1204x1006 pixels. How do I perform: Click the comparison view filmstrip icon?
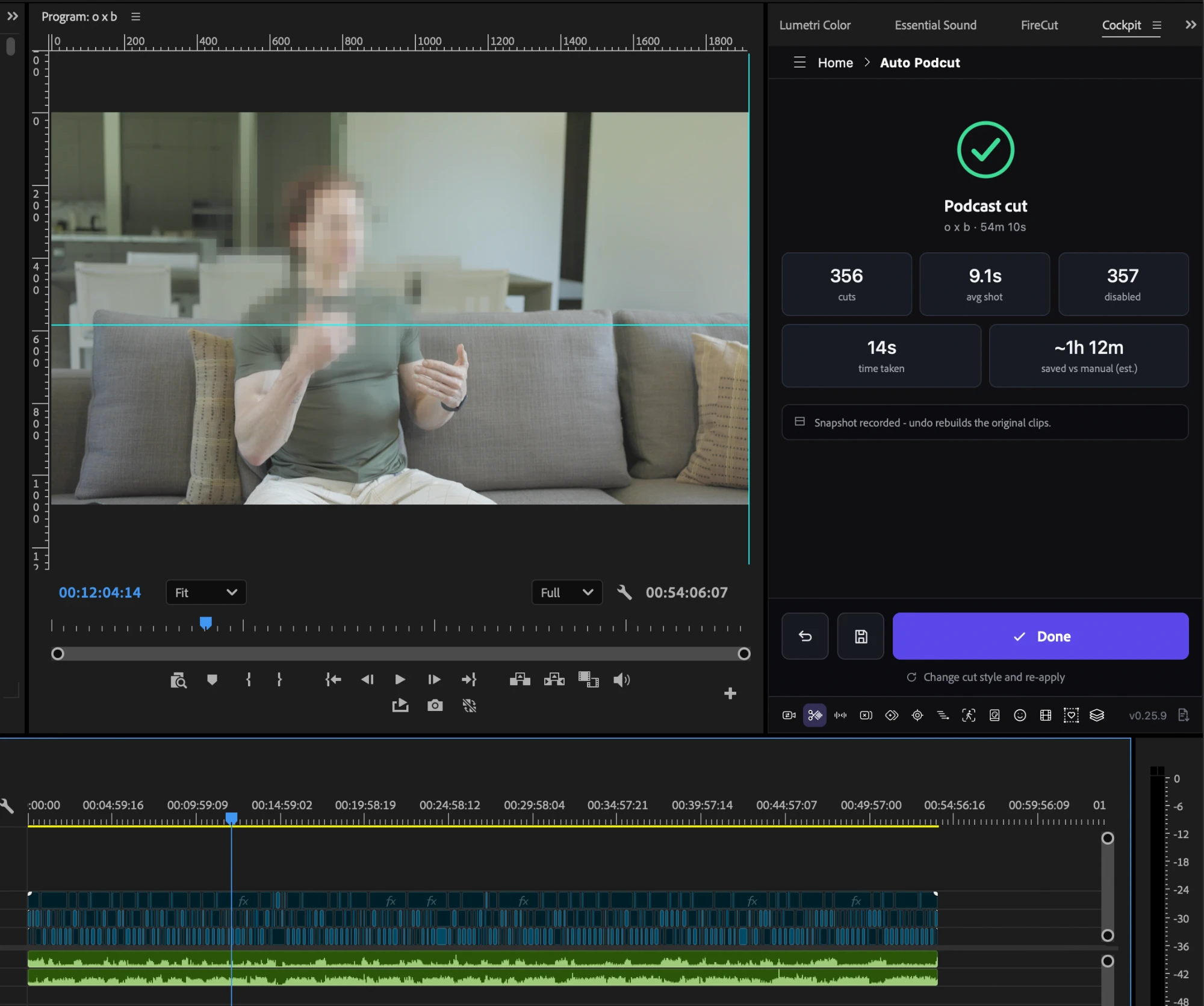coord(588,680)
